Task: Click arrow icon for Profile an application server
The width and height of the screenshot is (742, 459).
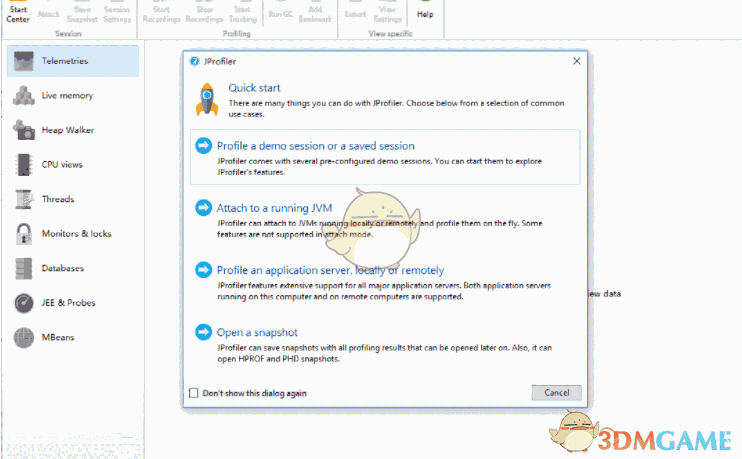Action: pyautogui.click(x=203, y=270)
